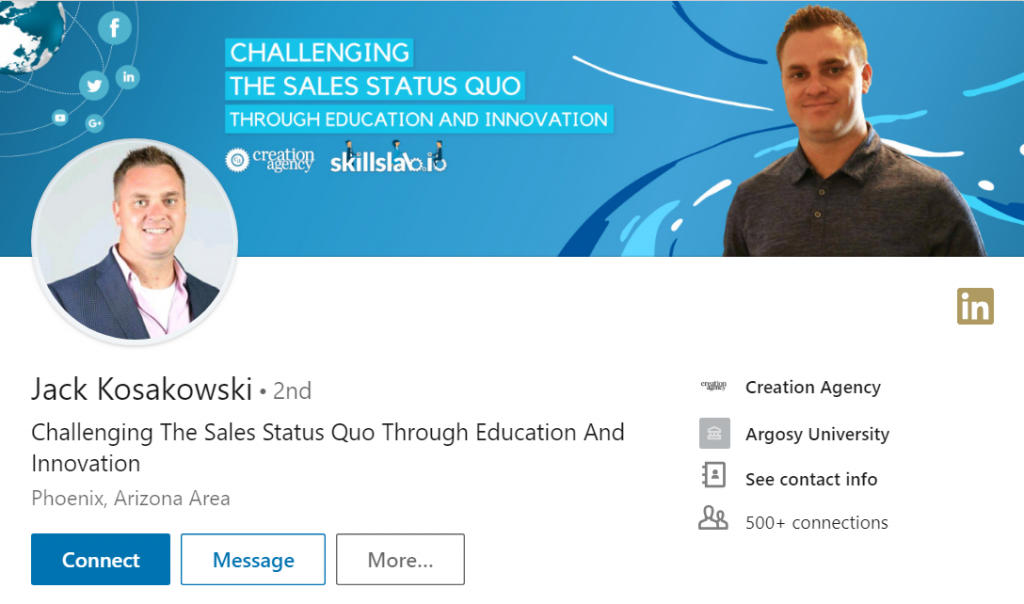Screen dimensions: 1024x604
Task: Click the contact info address book icon
Action: coord(714,477)
